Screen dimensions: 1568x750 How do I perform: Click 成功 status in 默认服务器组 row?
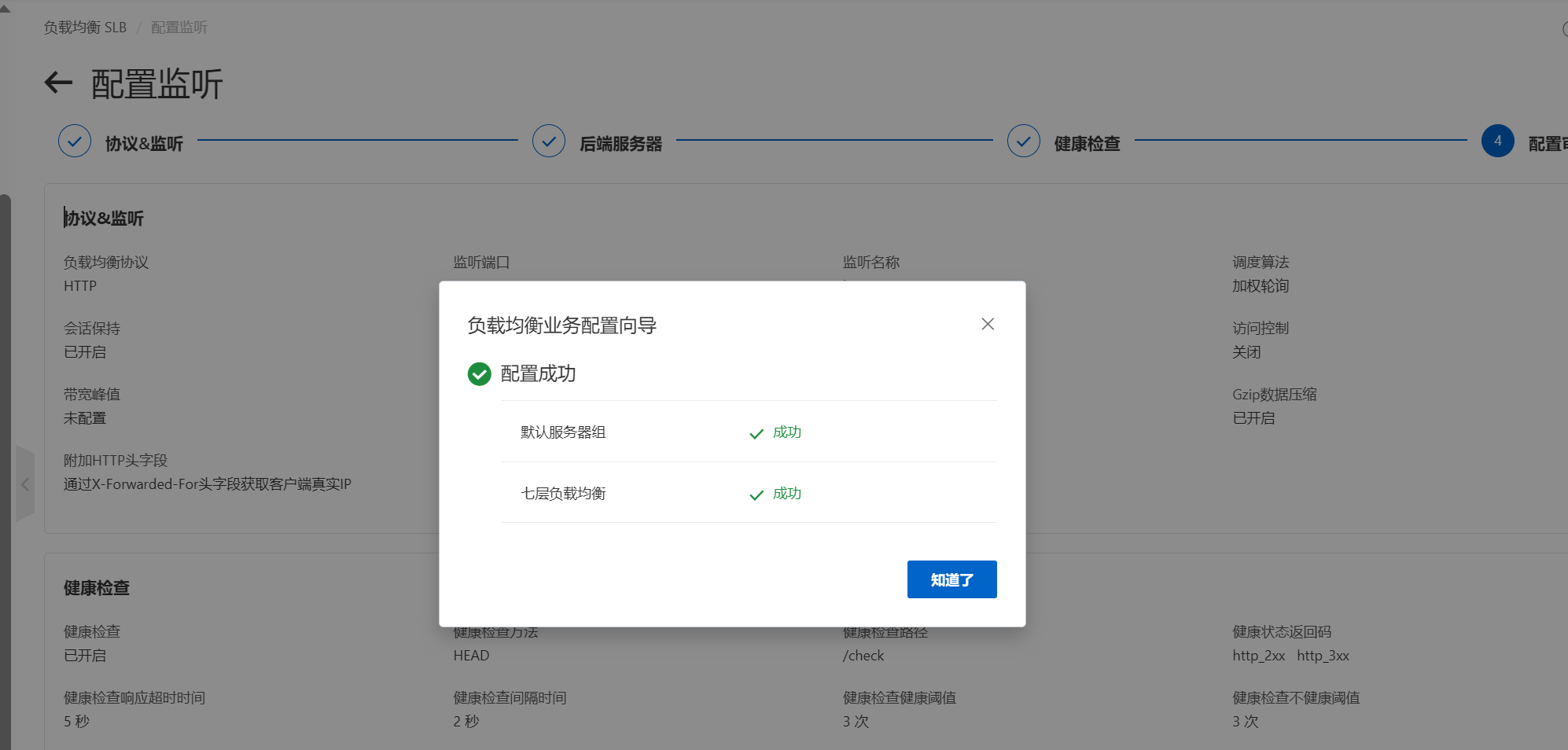click(x=775, y=432)
